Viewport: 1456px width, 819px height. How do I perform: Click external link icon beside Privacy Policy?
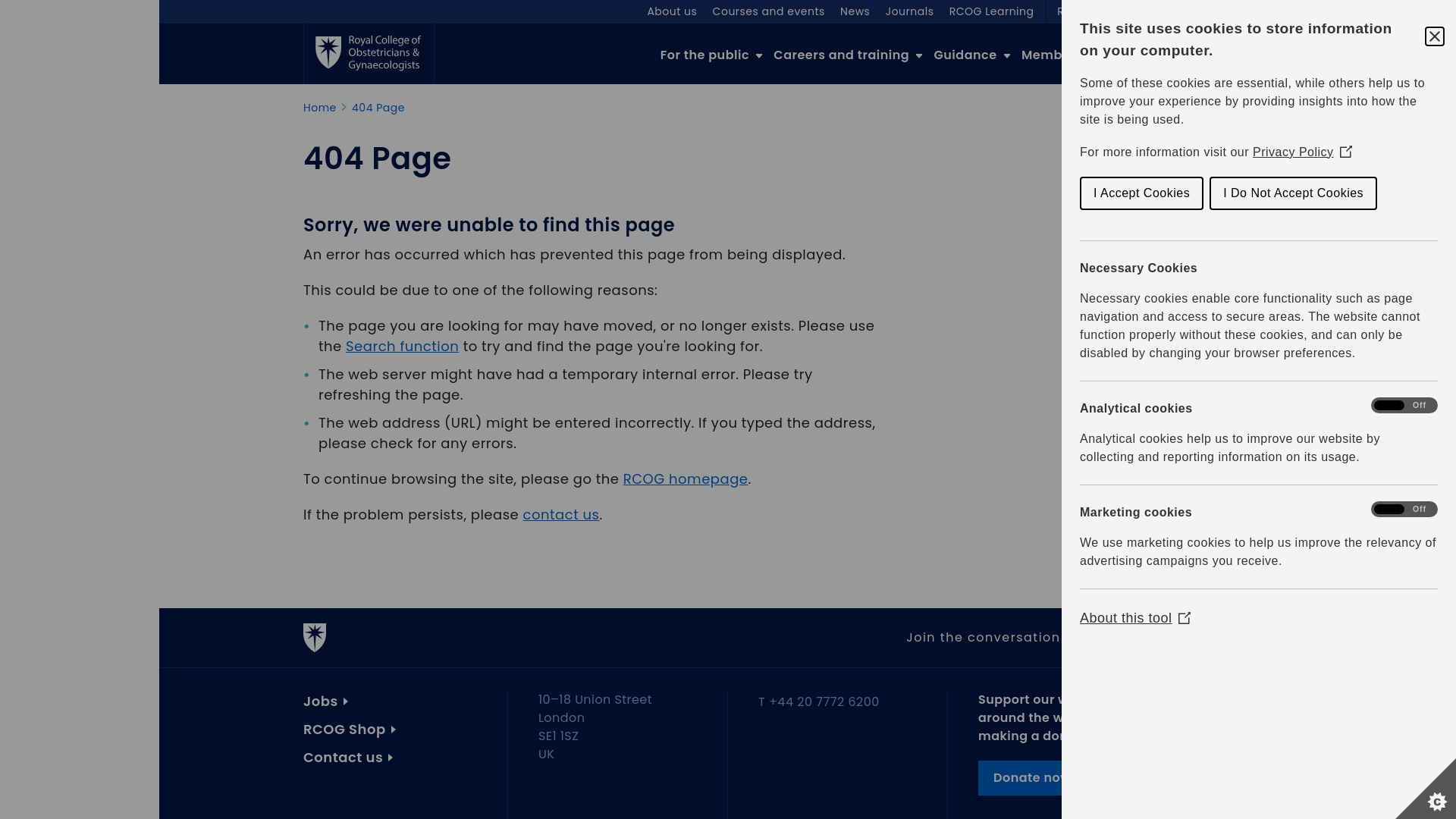click(x=1346, y=152)
